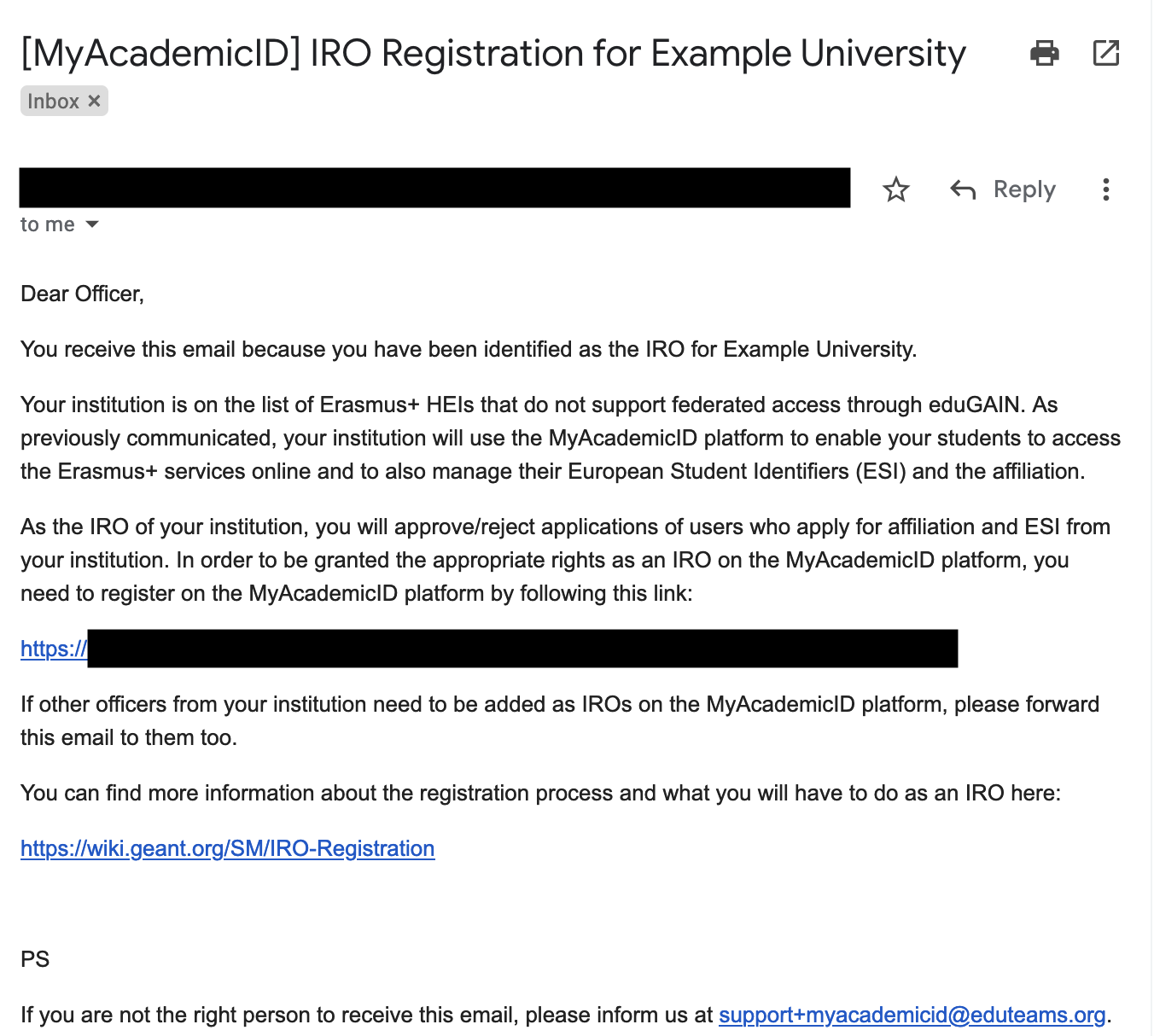Image resolution: width=1154 pixels, height=1036 pixels.
Task: Click paragraph starting "You receive this email"
Action: click(x=468, y=349)
